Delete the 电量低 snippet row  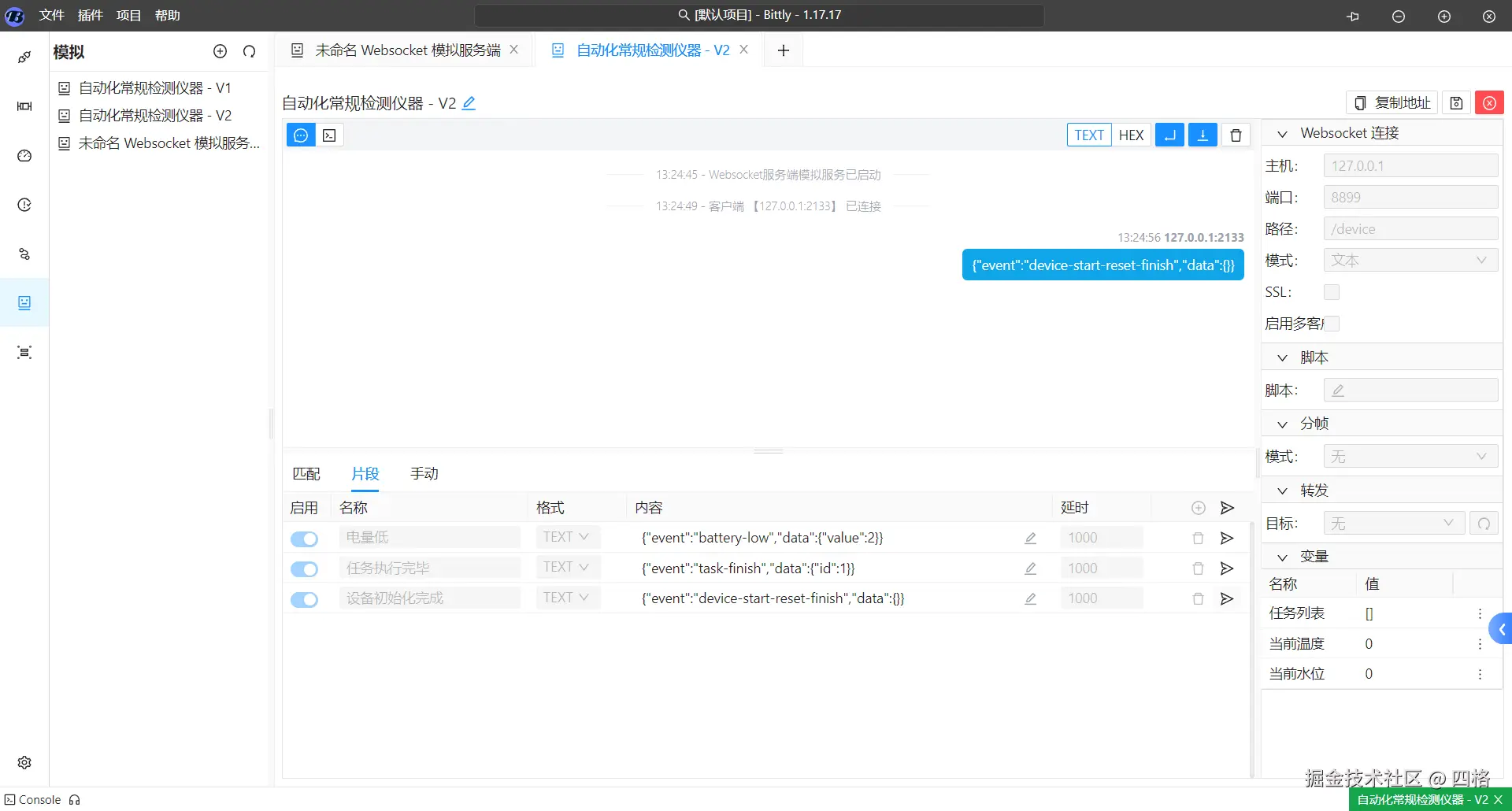[x=1198, y=538]
